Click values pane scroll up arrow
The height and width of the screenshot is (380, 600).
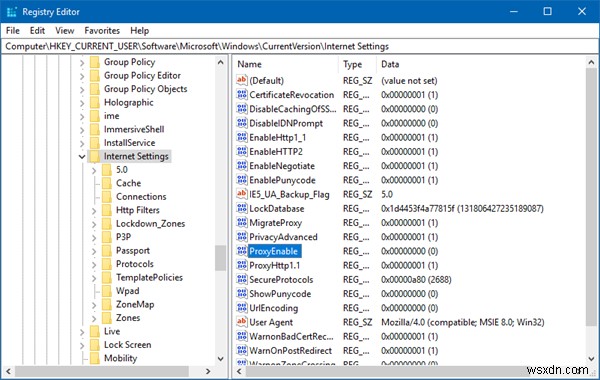pyautogui.click(x=591, y=62)
